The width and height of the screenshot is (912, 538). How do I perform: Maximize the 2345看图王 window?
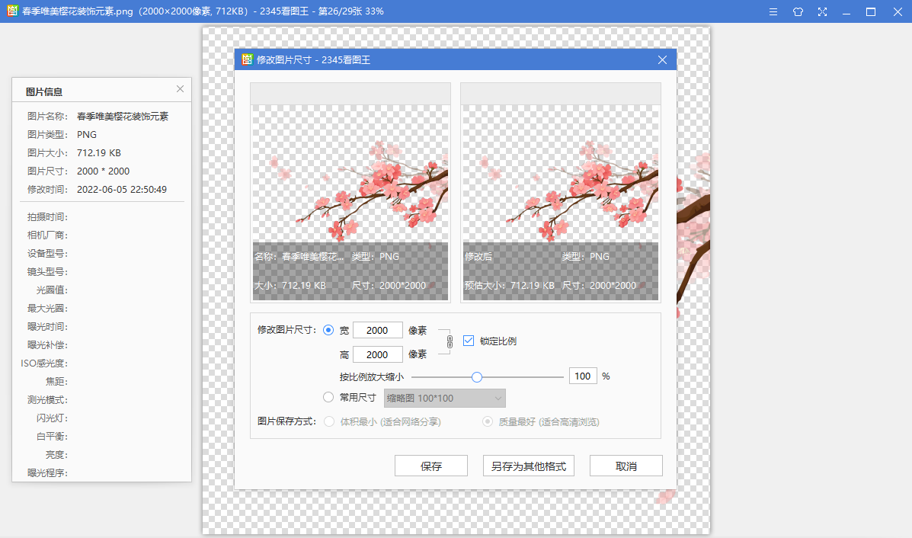point(871,12)
